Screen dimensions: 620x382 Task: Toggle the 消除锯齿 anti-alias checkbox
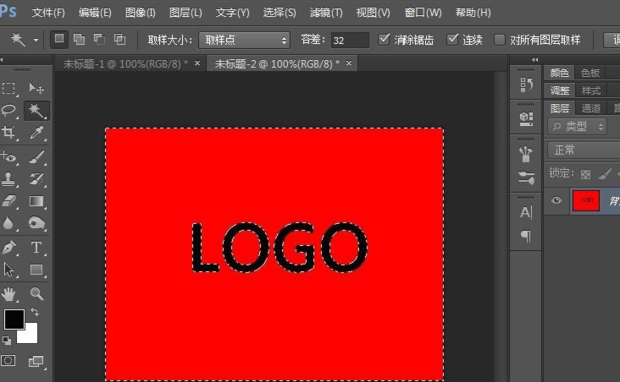(384, 39)
